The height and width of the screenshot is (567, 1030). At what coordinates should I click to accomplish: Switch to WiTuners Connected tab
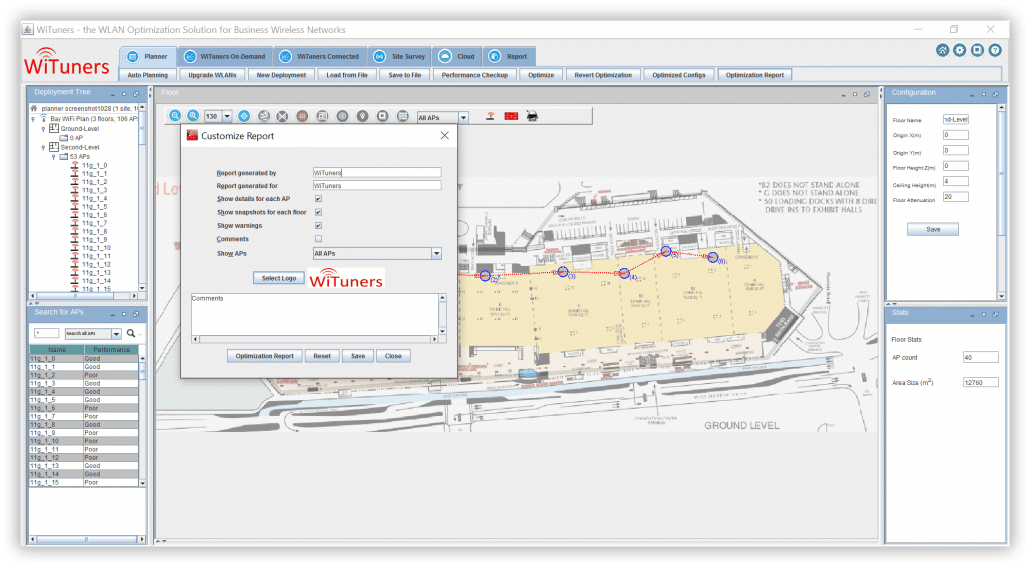(x=320, y=57)
